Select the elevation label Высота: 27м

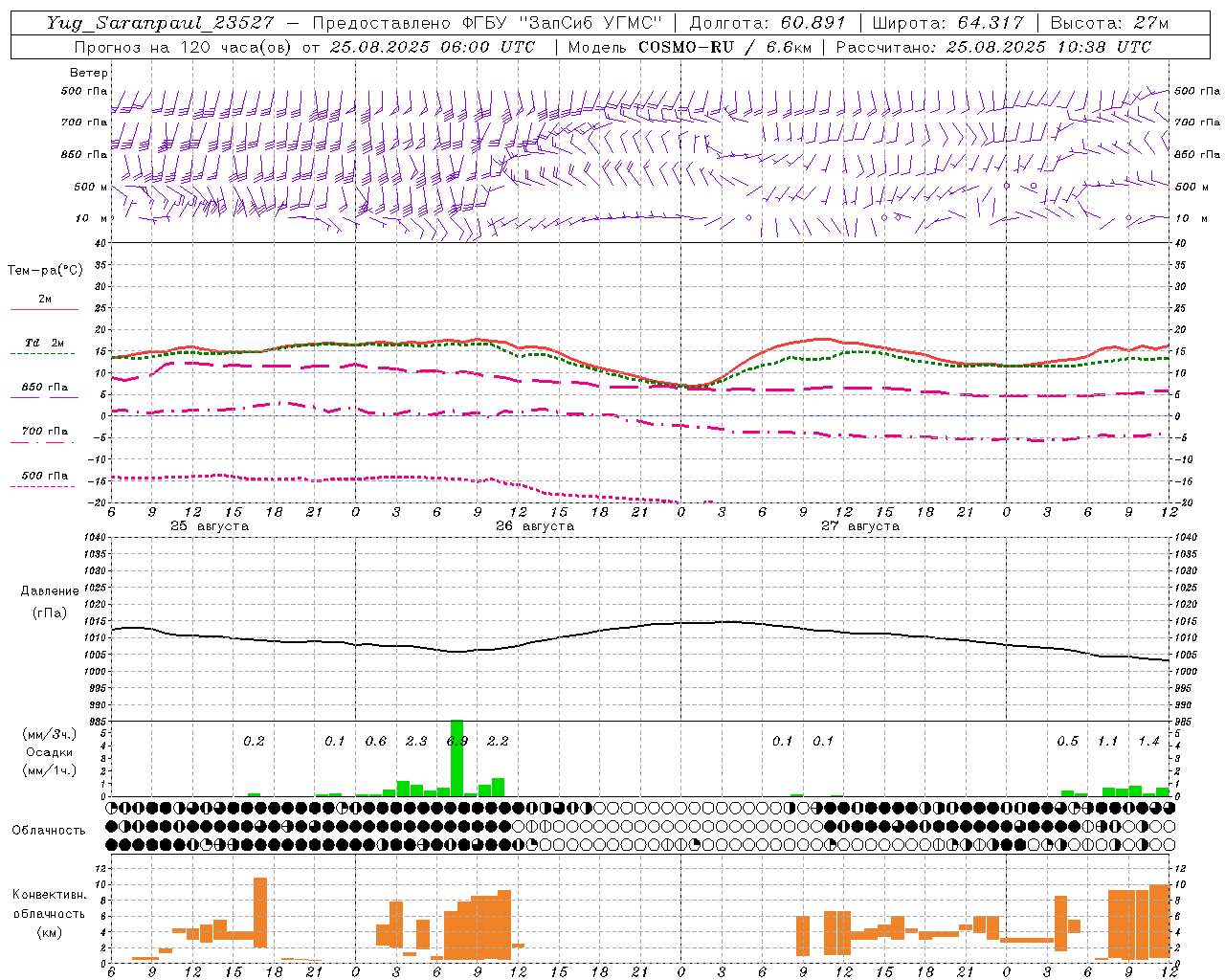pos(1109,23)
